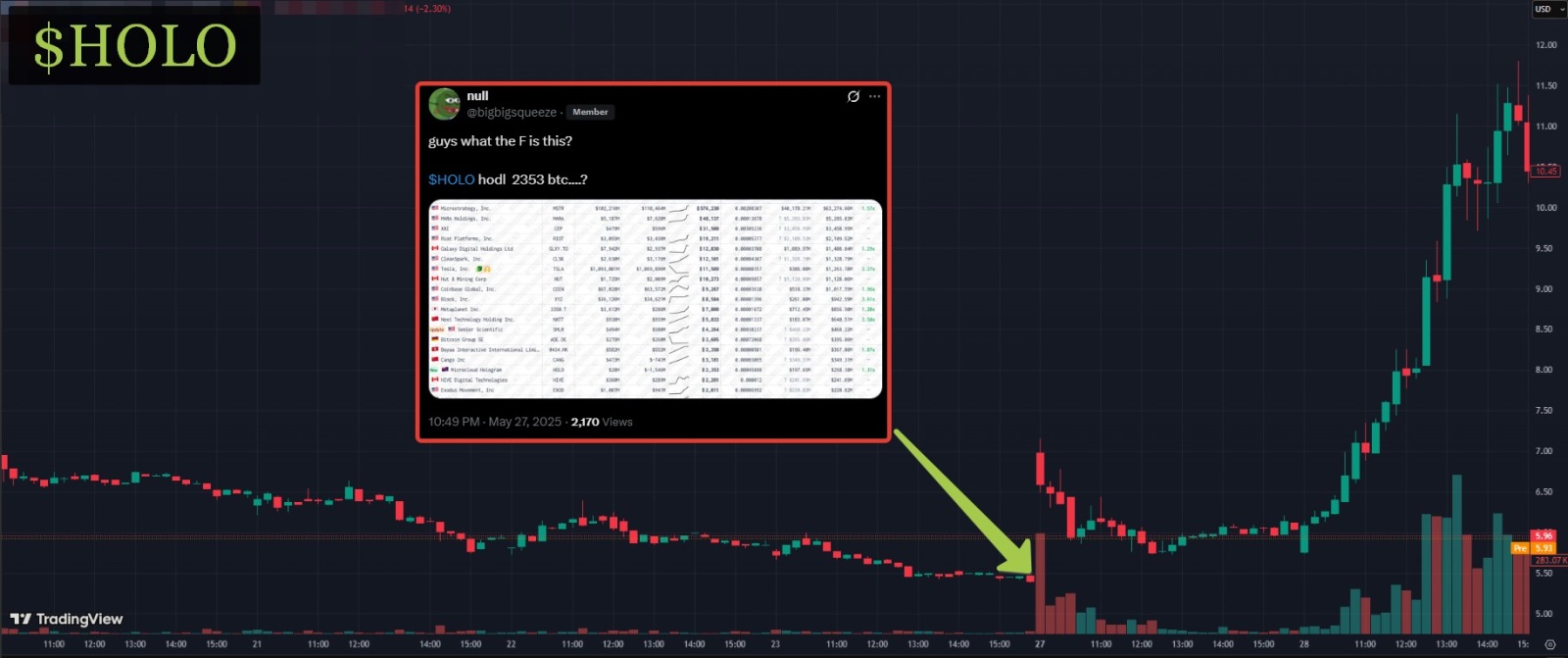
Task: Click the date label 23 on time axis
Action: pos(775,644)
